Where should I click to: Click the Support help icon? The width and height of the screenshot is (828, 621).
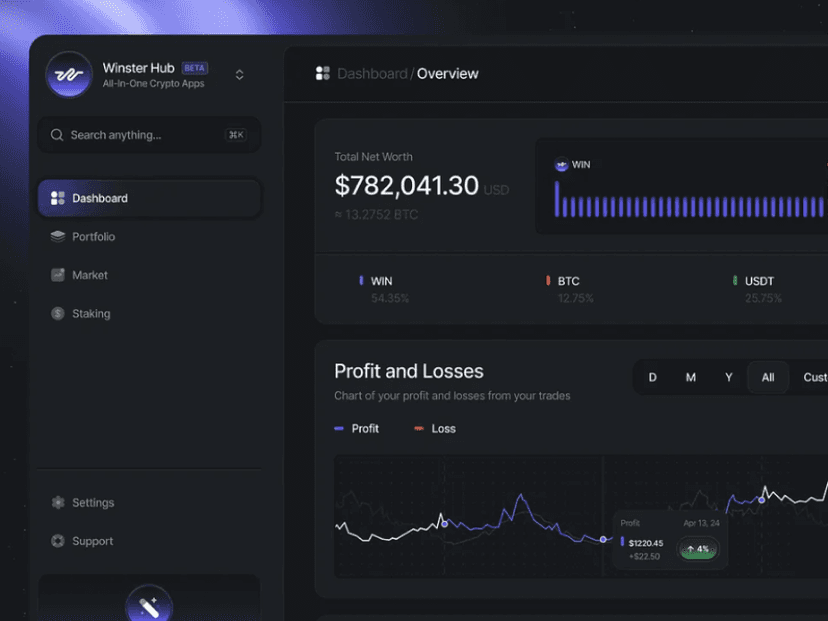57,541
